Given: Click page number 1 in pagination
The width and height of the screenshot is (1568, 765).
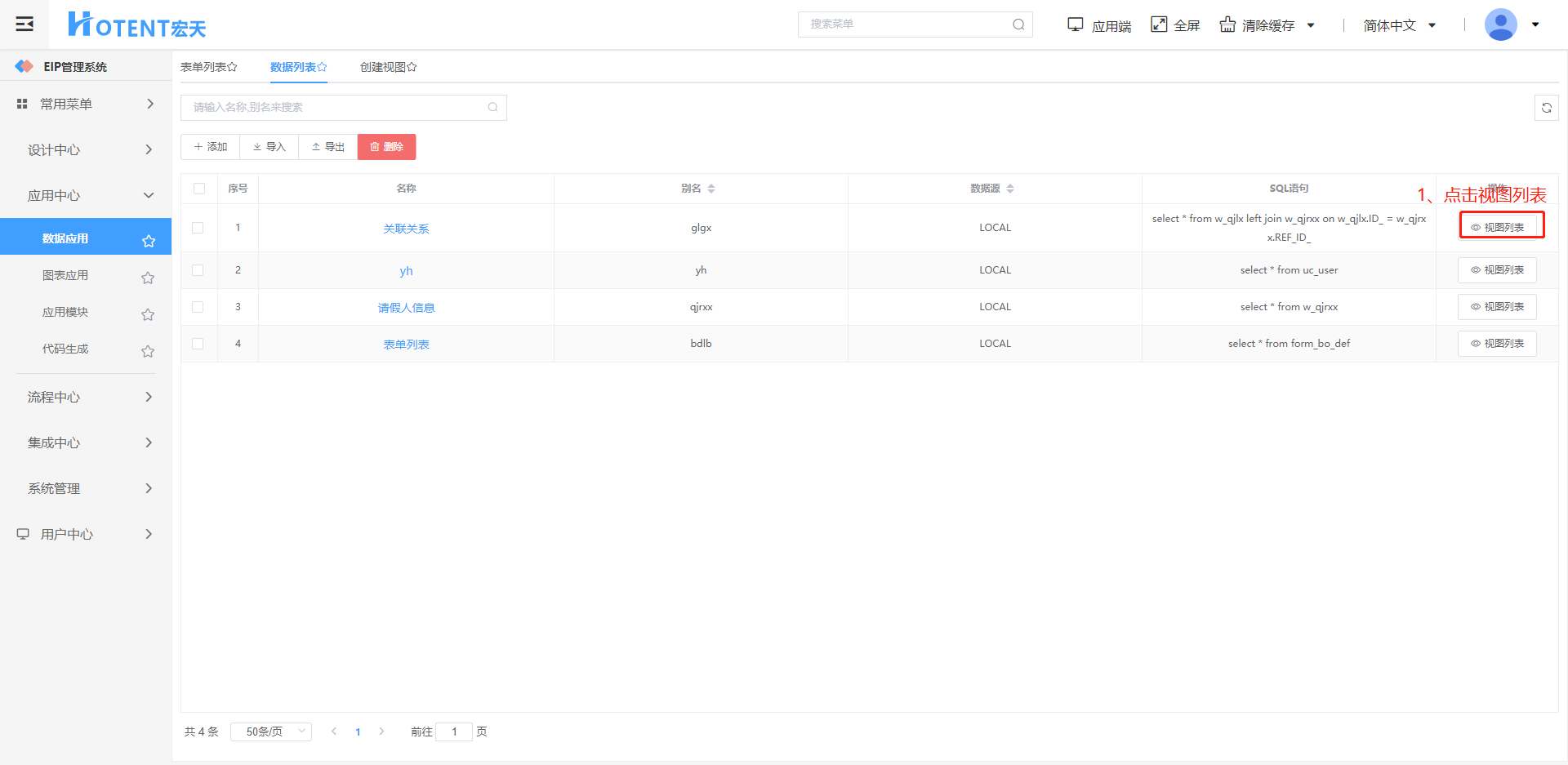Looking at the screenshot, I should (x=358, y=732).
